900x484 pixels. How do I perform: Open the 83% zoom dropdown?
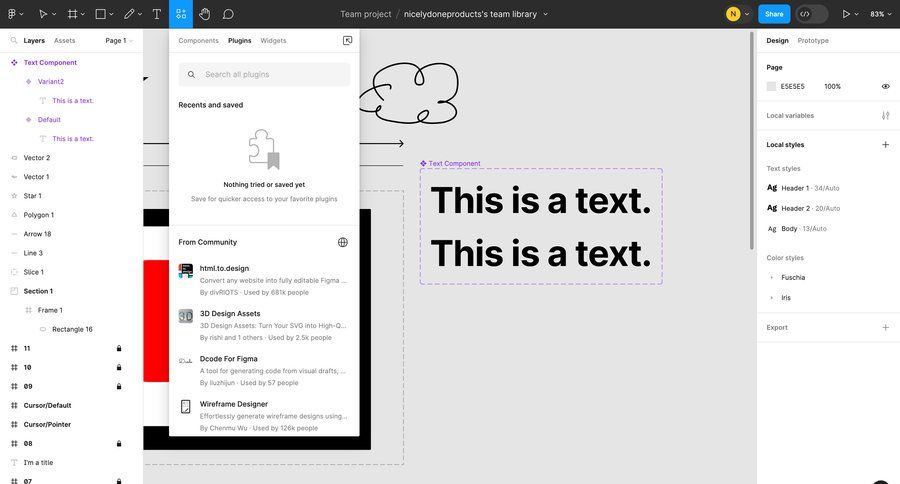pos(880,14)
